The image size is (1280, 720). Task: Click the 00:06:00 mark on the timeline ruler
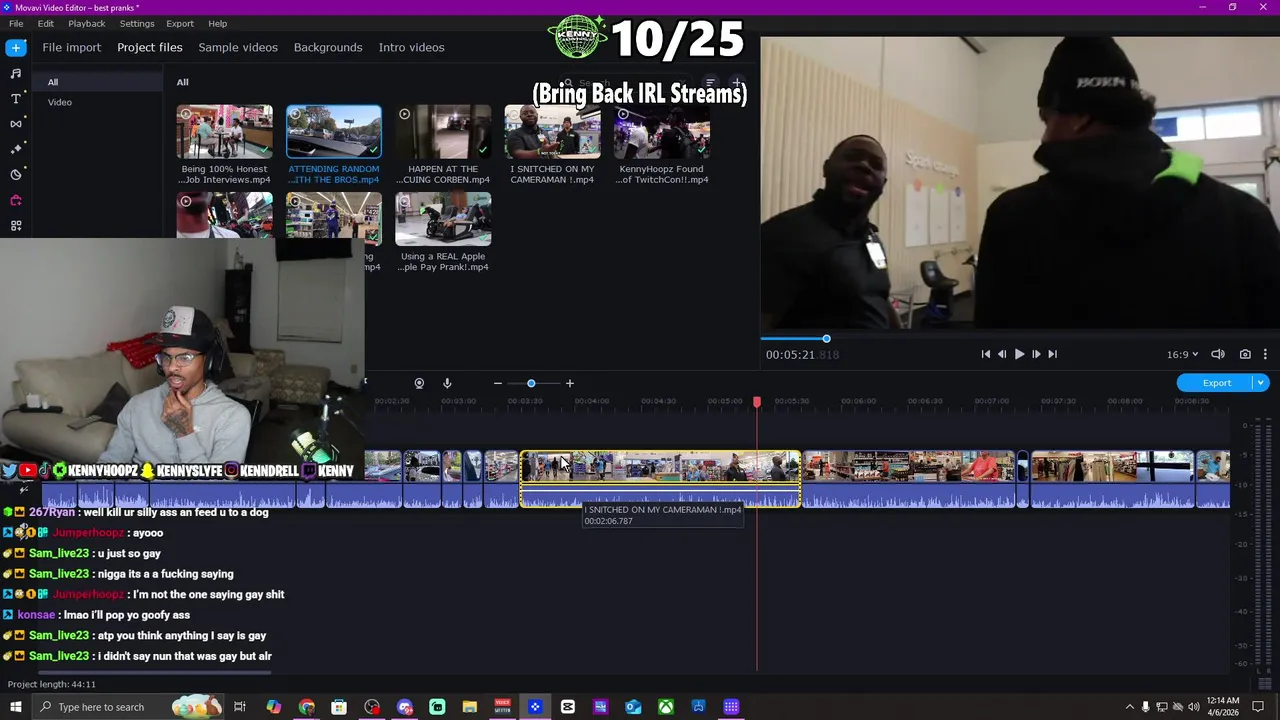tap(858, 401)
